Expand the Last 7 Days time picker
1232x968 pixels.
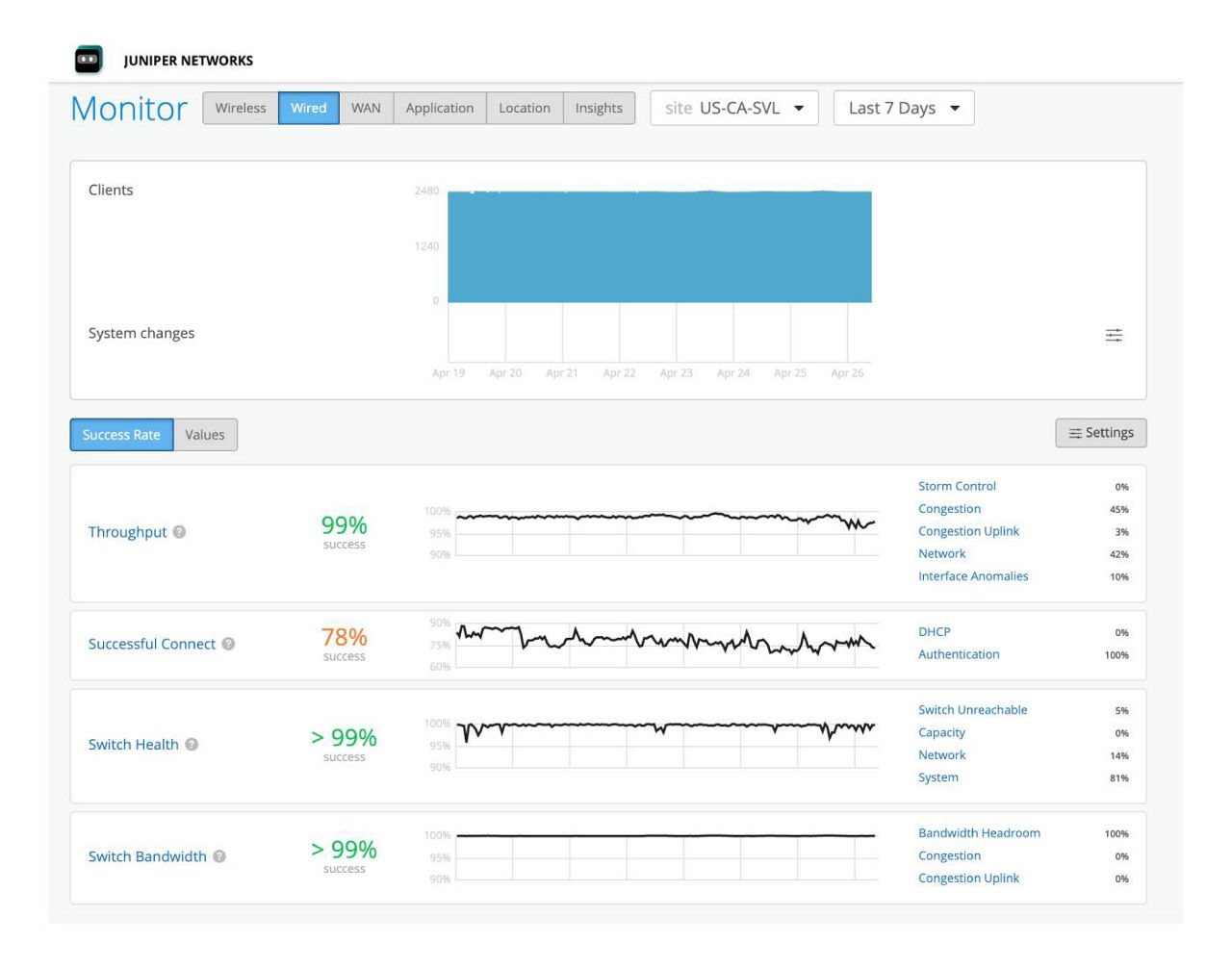pos(905,108)
